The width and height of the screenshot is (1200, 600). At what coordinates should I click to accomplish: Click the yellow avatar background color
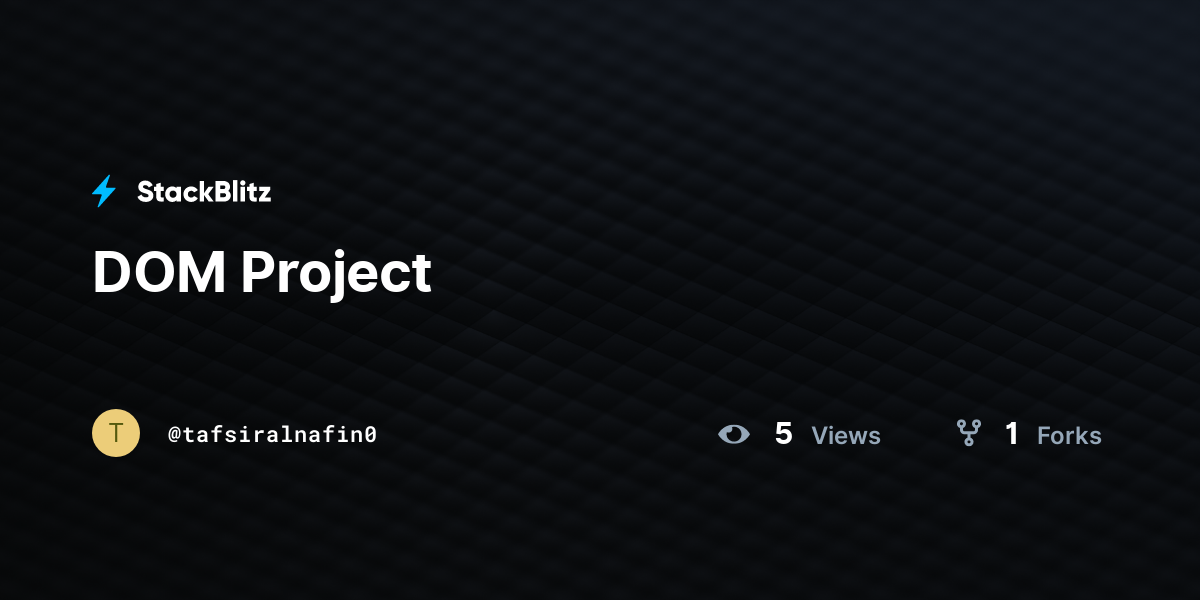(103, 446)
